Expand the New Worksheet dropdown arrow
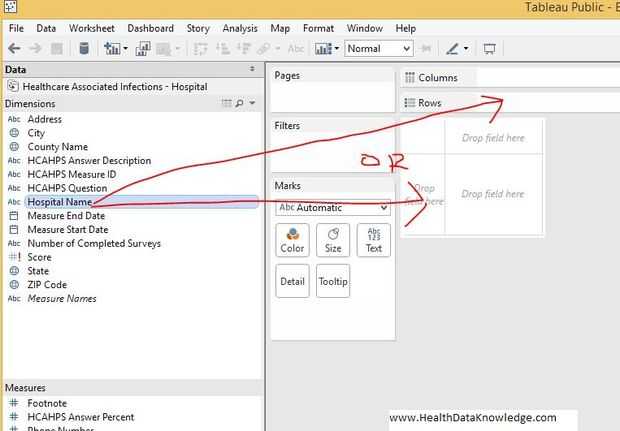The width and height of the screenshot is (620, 431). pos(126,49)
